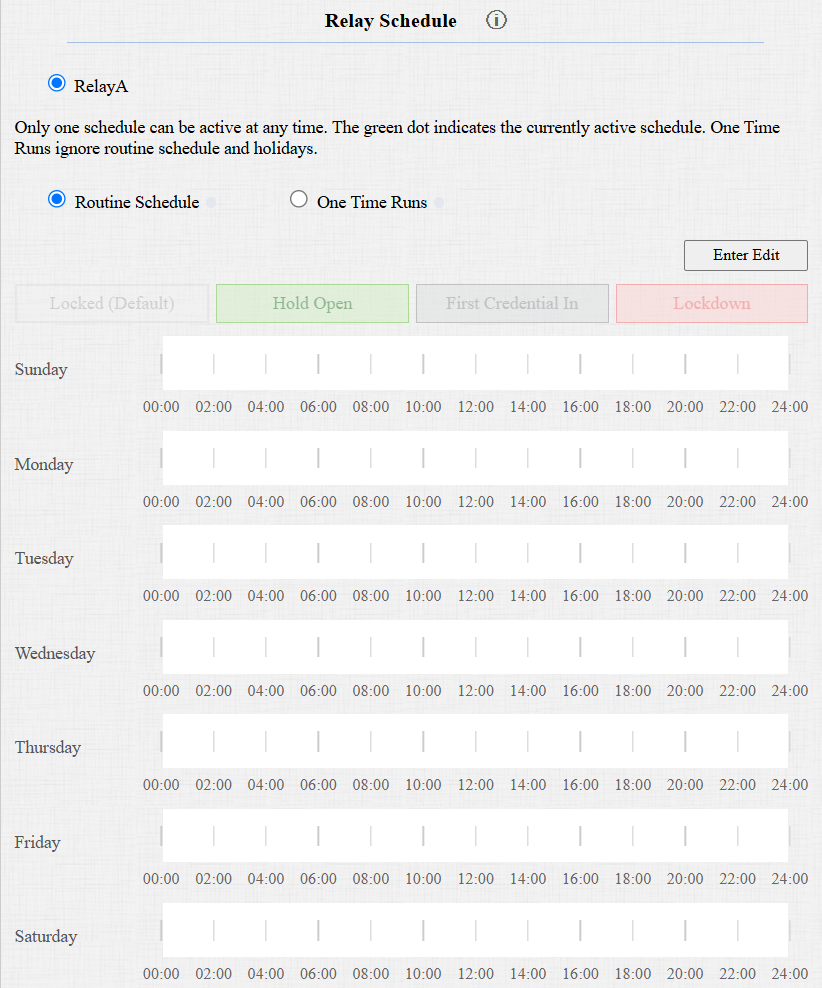
Task: Click the status dot next to Routine Schedule
Action: click(x=211, y=202)
